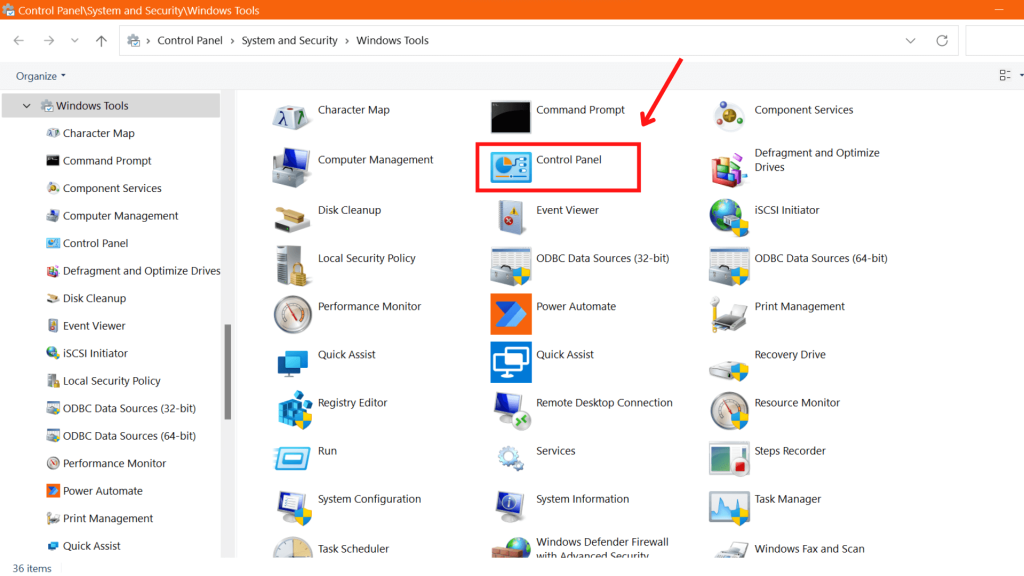Open ODBC Data Sources (32-bit) icon in main pane
This screenshot has width=1024, height=576.
point(510,266)
